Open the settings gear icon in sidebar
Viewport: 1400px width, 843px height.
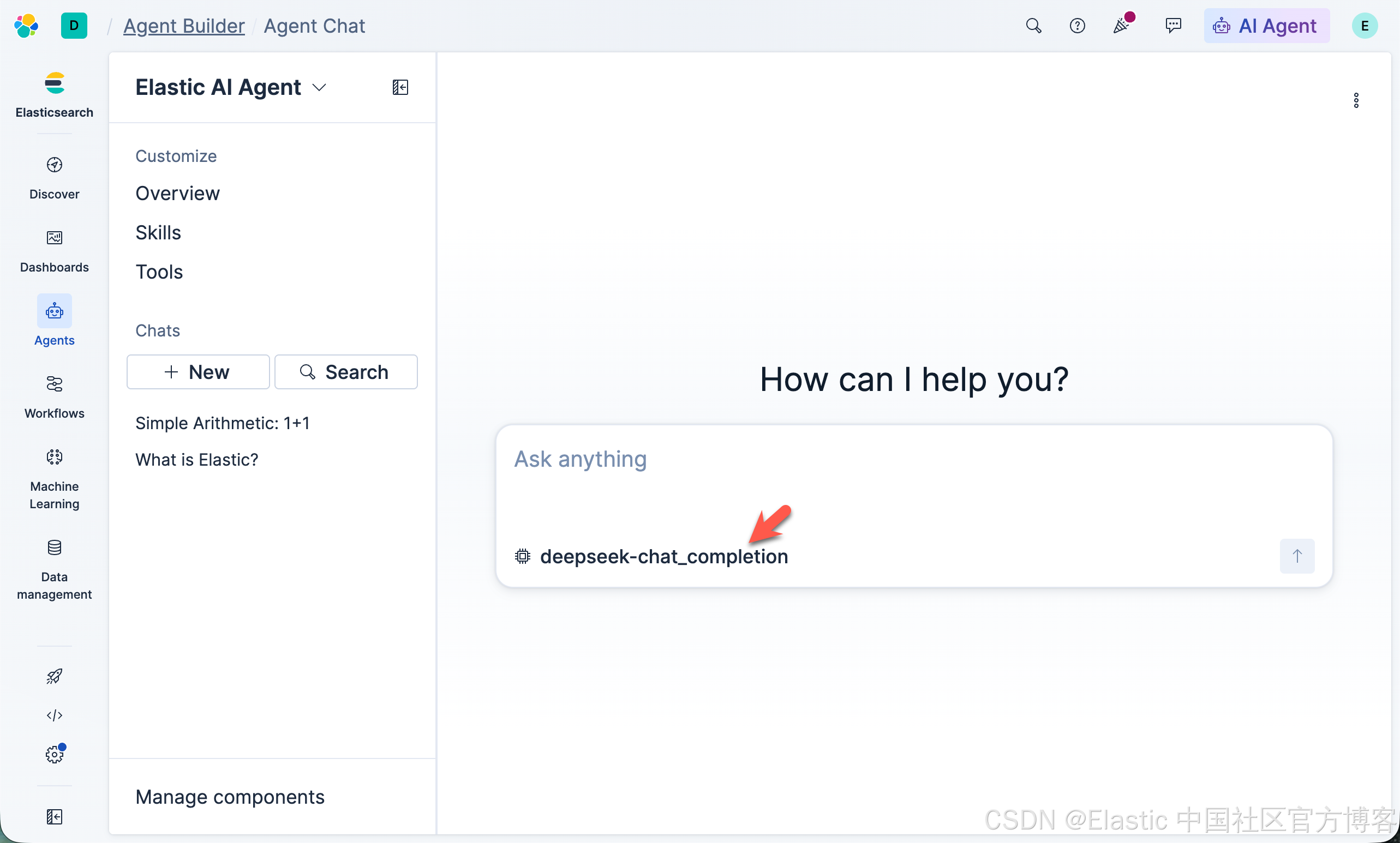tap(55, 754)
